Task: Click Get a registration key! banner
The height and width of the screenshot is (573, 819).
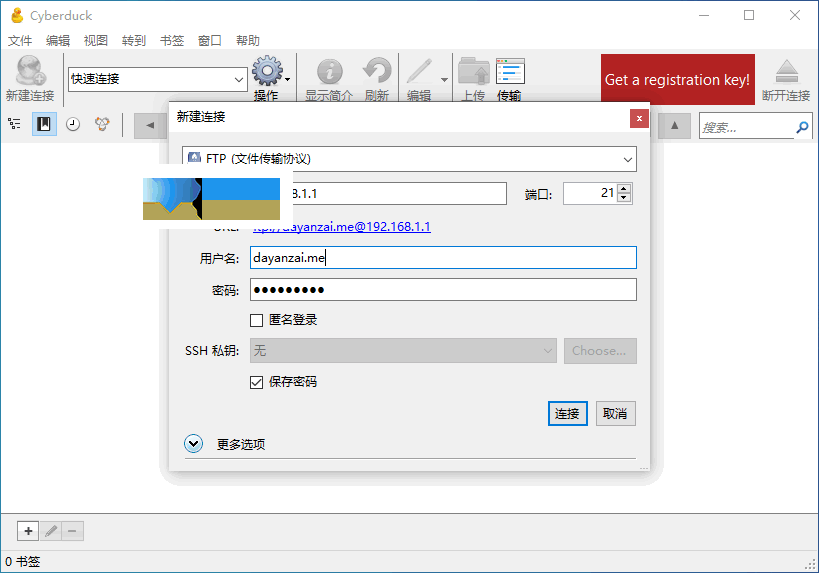Action: tap(677, 79)
